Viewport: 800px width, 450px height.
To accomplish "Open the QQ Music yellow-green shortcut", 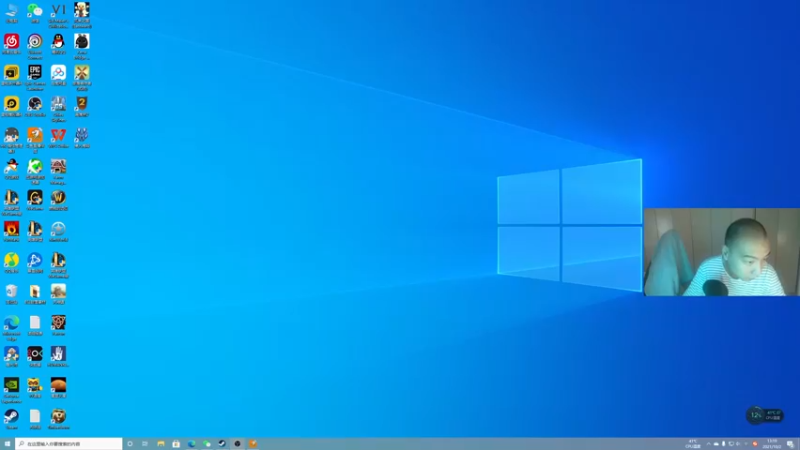I will (x=11, y=262).
